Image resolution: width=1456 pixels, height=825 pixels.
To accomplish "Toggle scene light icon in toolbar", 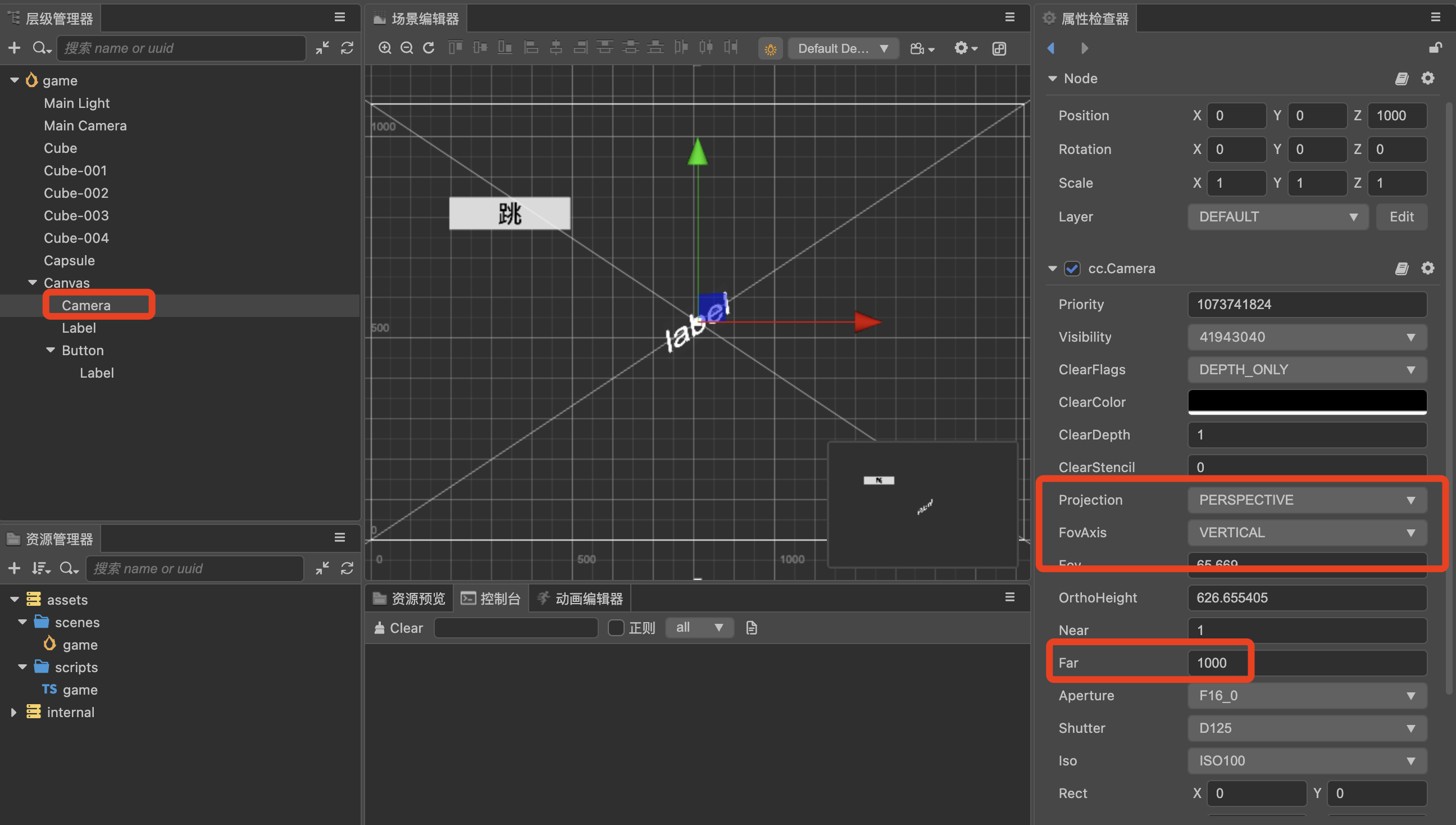I will pos(770,49).
